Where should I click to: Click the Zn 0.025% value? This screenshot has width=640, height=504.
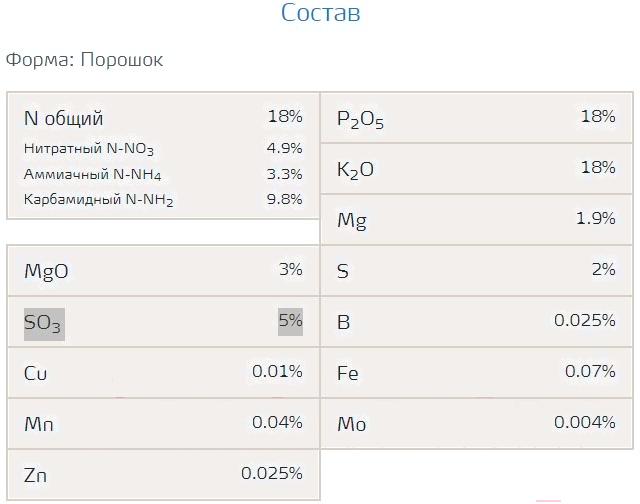(x=272, y=473)
